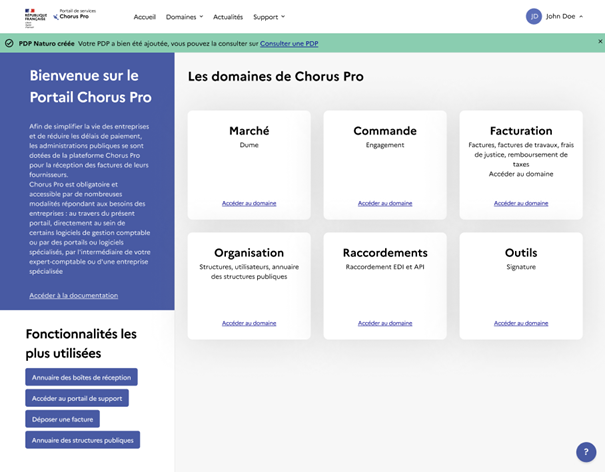Access the Marché domain link
Viewport: 605px width, 472px height.
[249, 203]
